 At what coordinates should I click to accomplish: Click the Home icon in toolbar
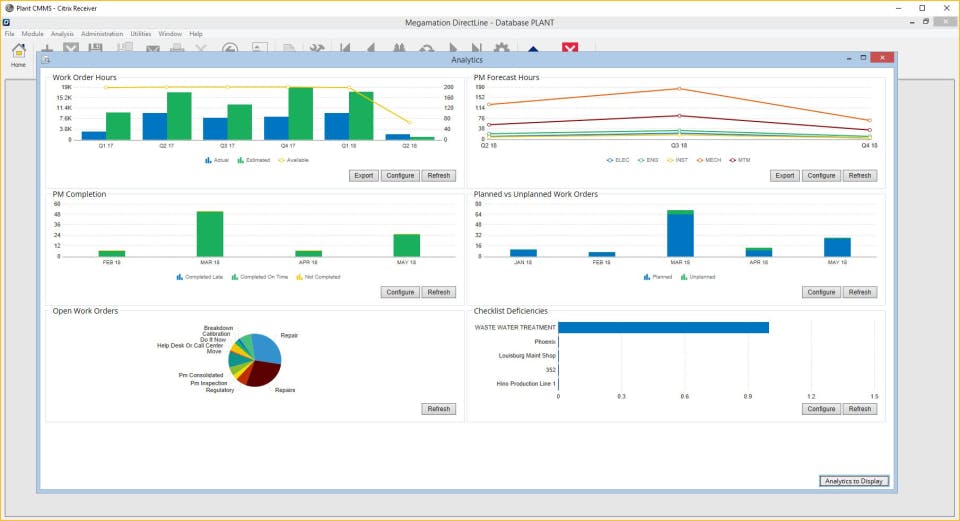click(19, 54)
